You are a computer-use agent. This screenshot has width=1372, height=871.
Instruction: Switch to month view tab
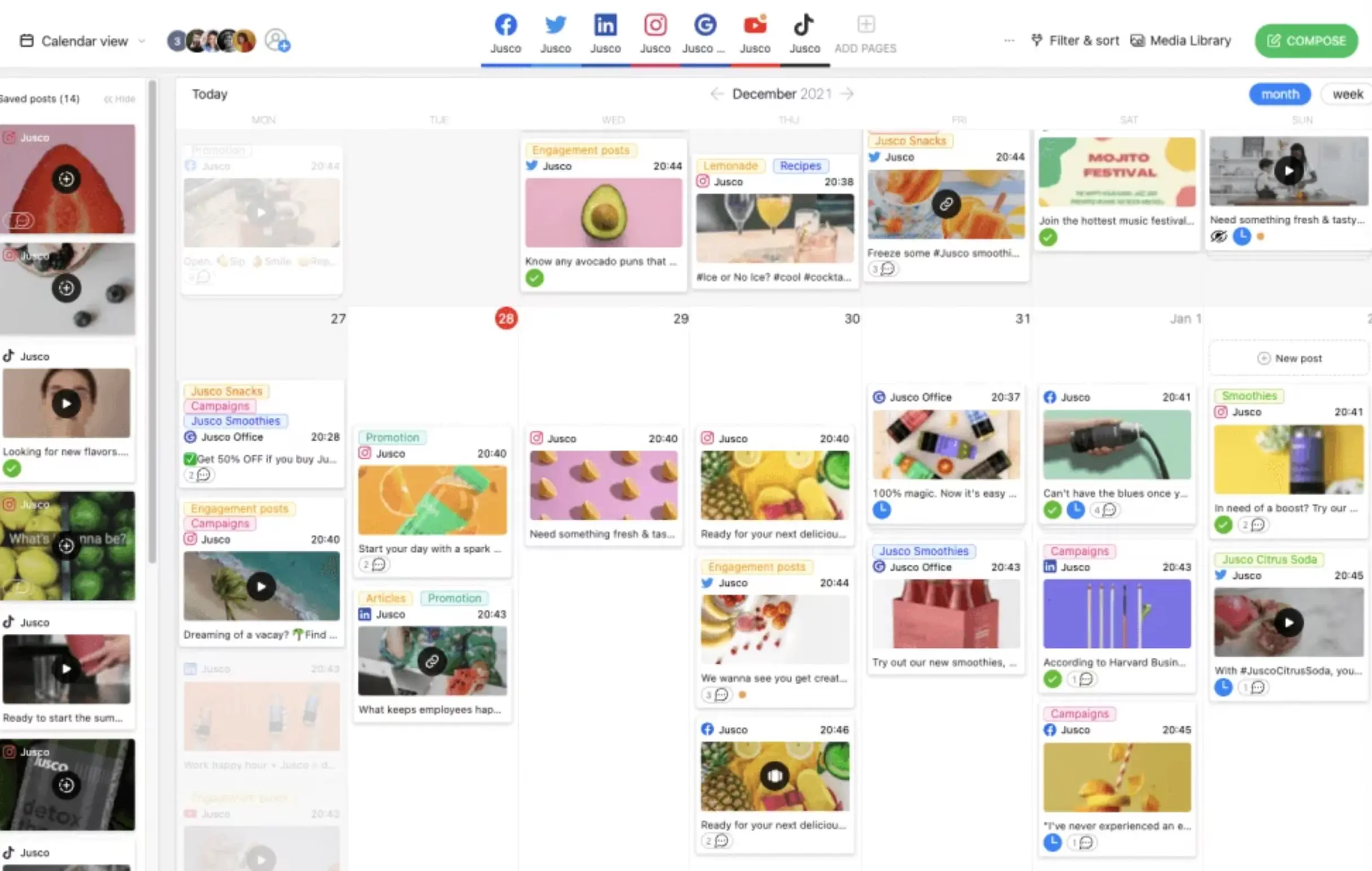point(1279,94)
